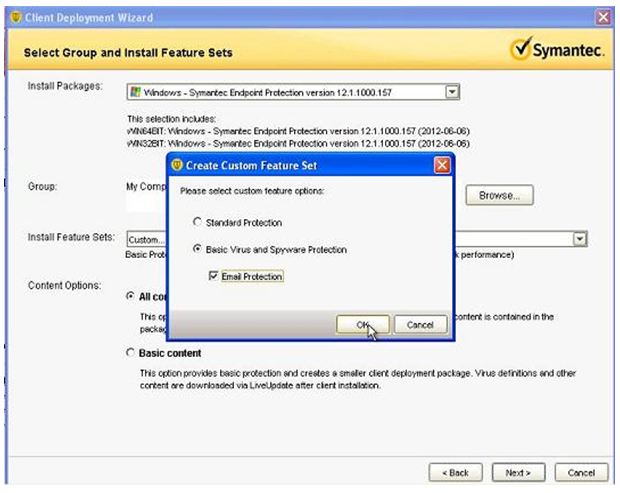Select Basic Virus and Spyware Protection option
The image size is (620, 493).
coord(198,249)
